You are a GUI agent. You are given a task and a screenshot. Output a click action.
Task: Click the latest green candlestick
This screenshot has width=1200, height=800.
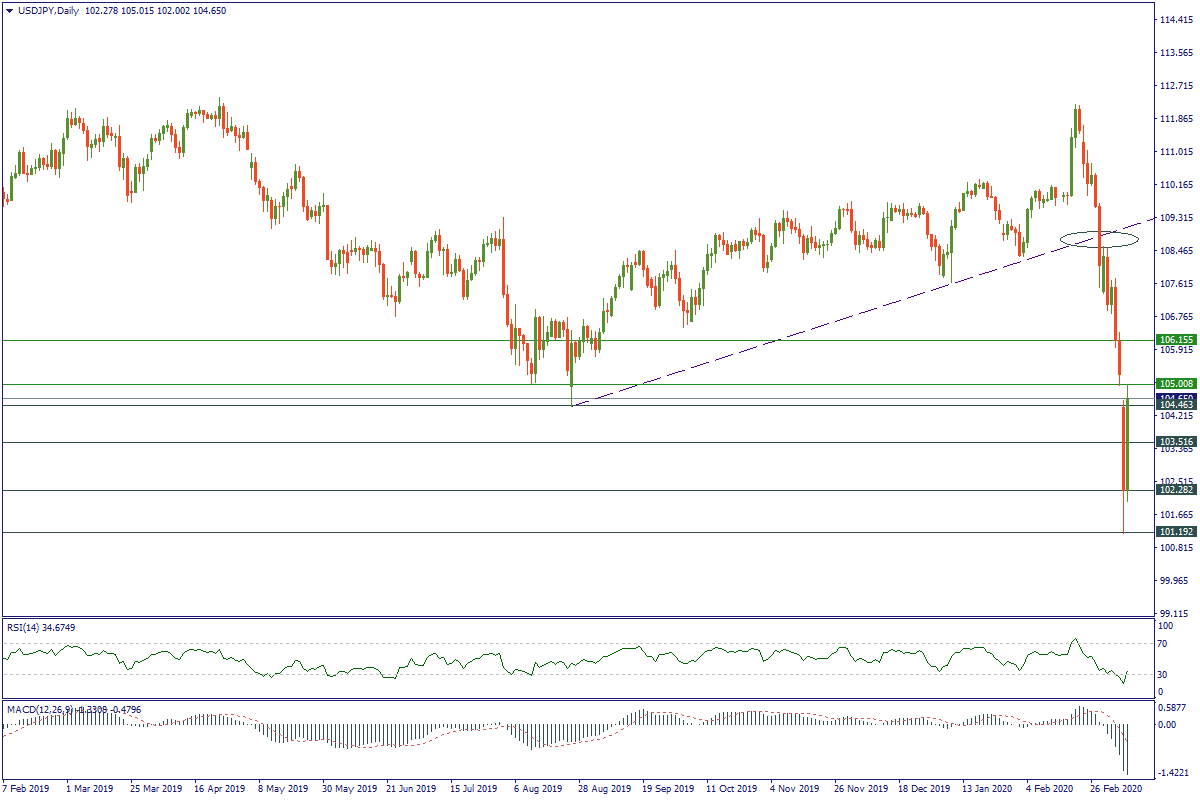click(1127, 445)
